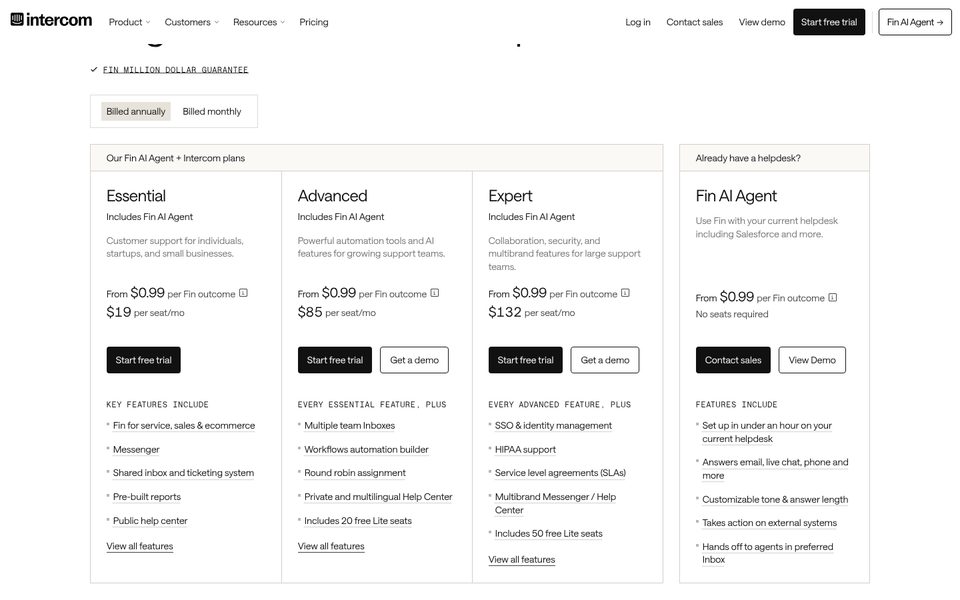
Task: Click 'HIPAA support' feature
Action: point(525,449)
